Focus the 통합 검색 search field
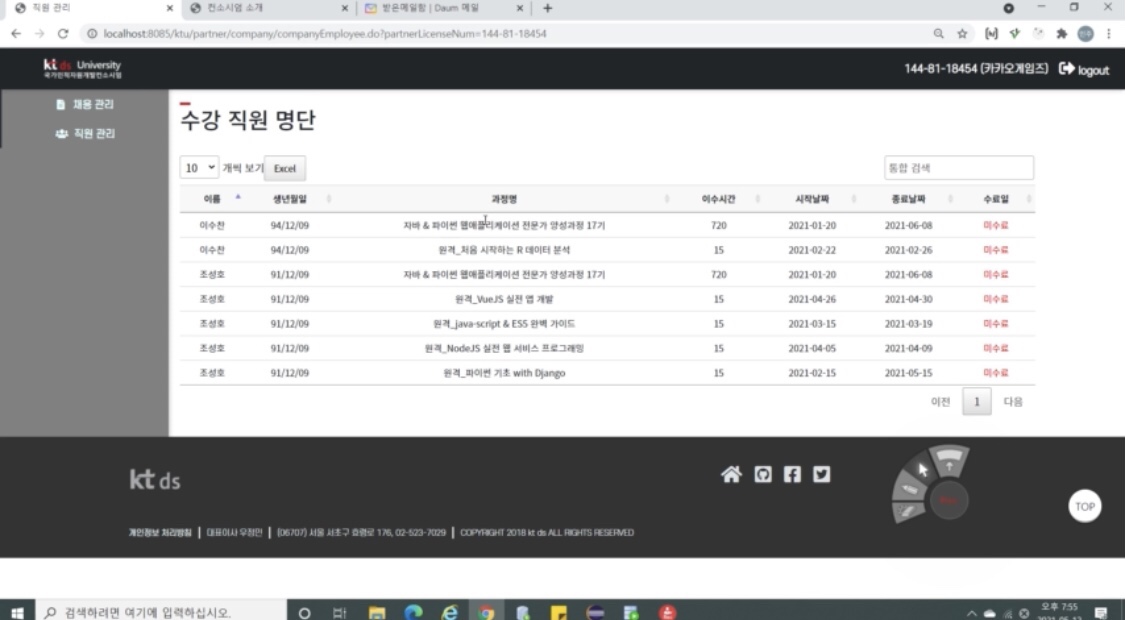1125x620 pixels. tap(959, 167)
